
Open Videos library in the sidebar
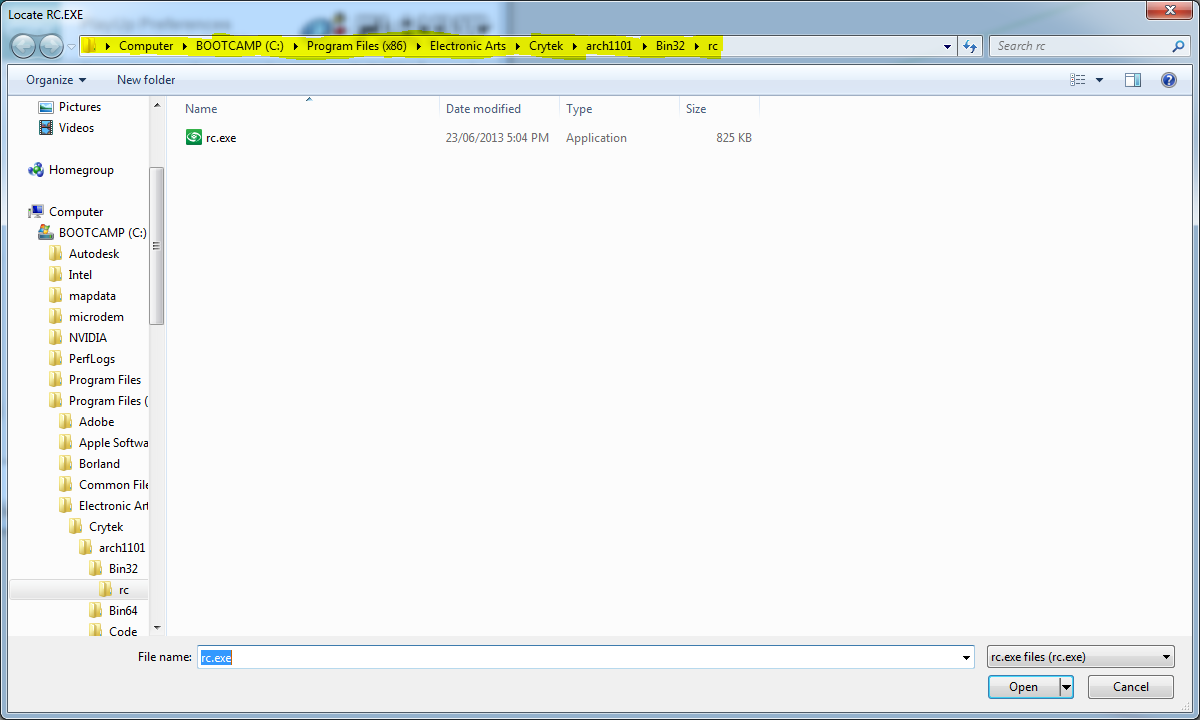point(76,128)
